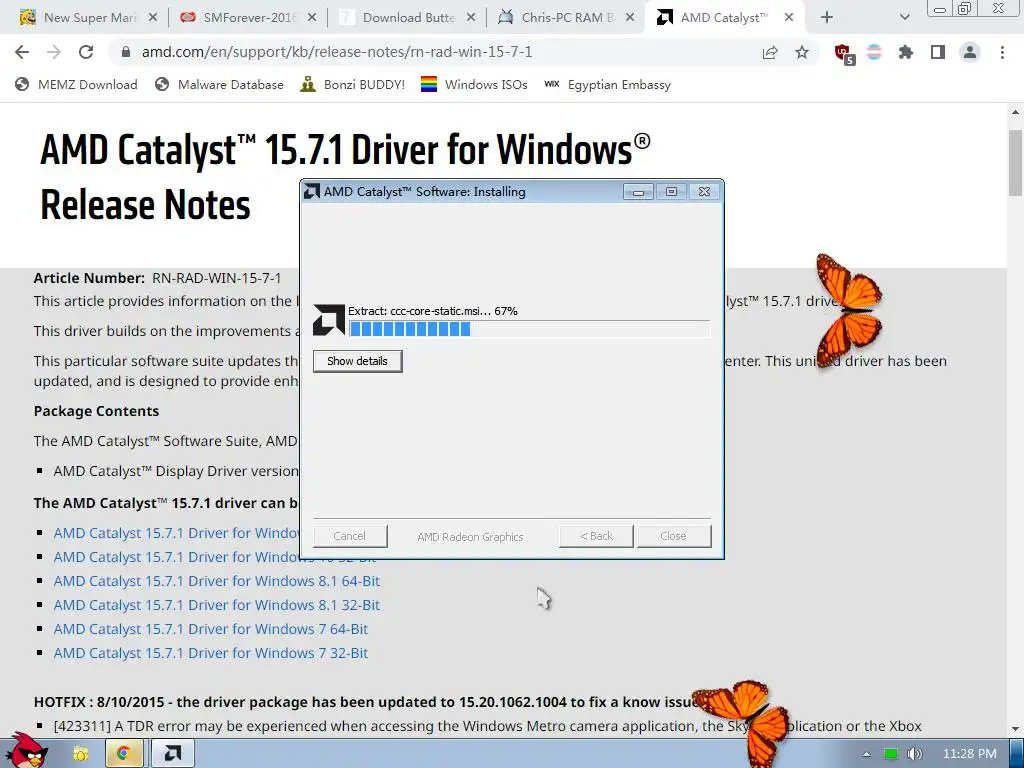Click the AMD installer taskbar icon

pyautogui.click(x=172, y=754)
